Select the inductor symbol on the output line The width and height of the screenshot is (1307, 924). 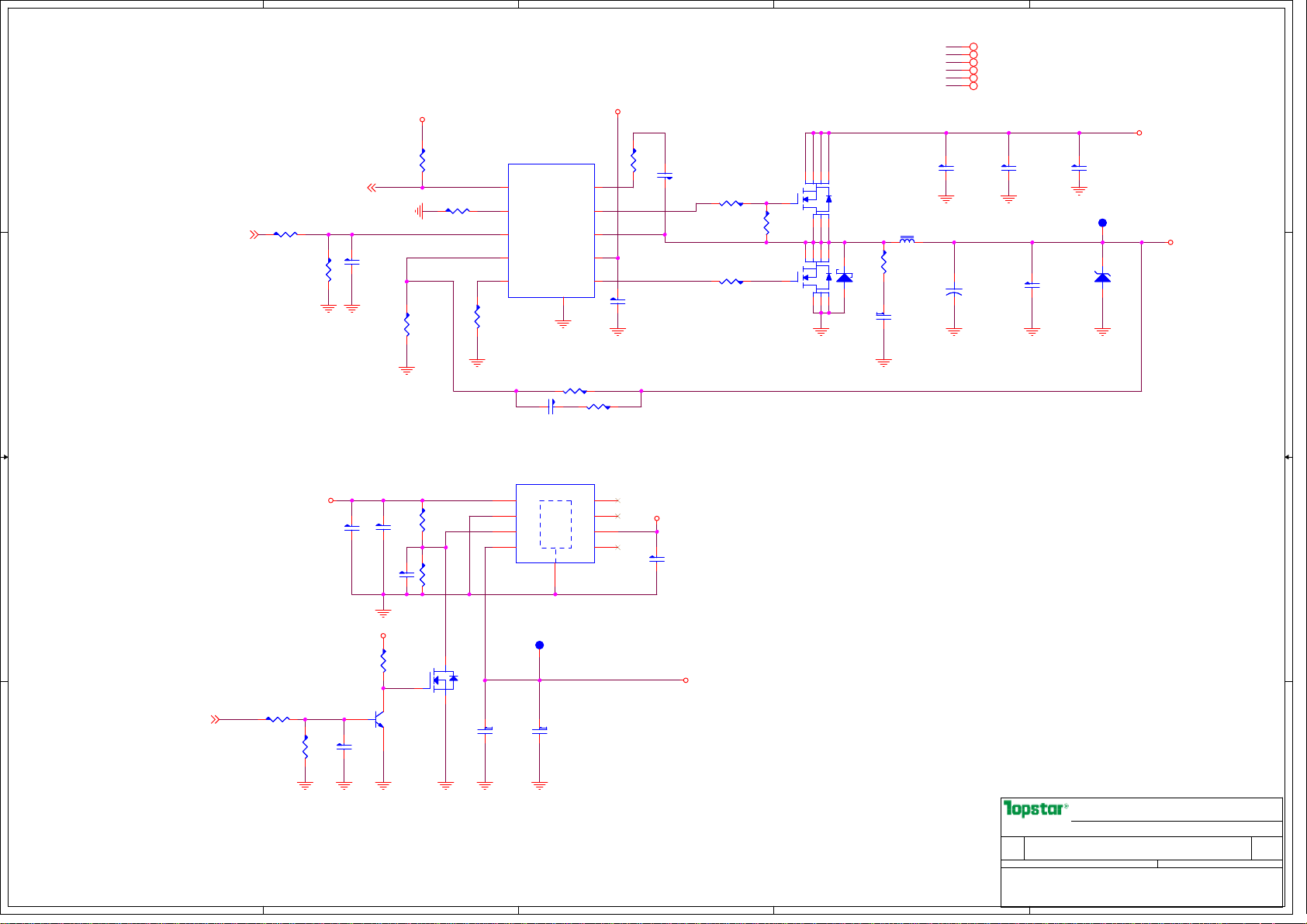(x=907, y=240)
